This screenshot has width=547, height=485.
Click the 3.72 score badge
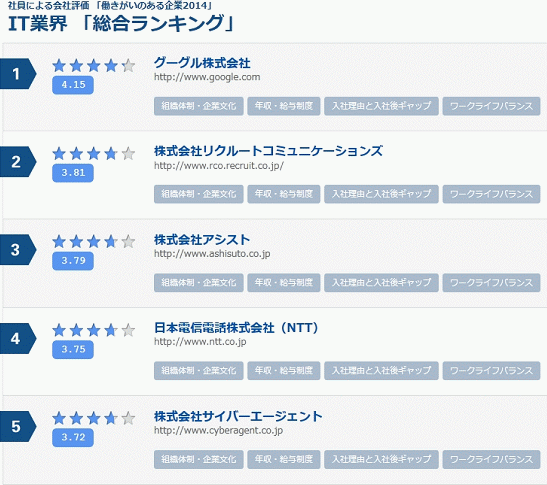tap(73, 437)
